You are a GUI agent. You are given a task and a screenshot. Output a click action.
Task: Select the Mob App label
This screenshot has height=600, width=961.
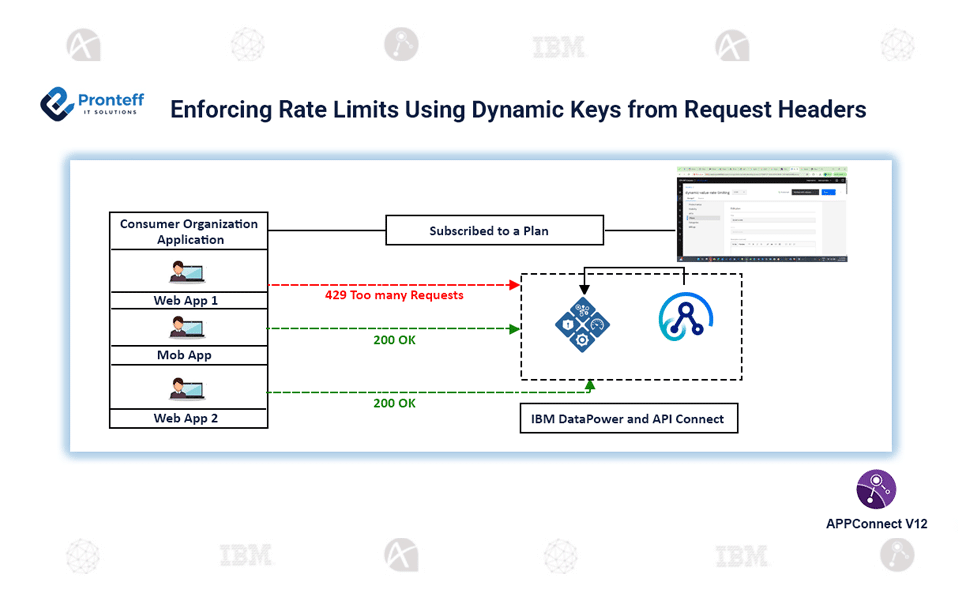tap(188, 355)
